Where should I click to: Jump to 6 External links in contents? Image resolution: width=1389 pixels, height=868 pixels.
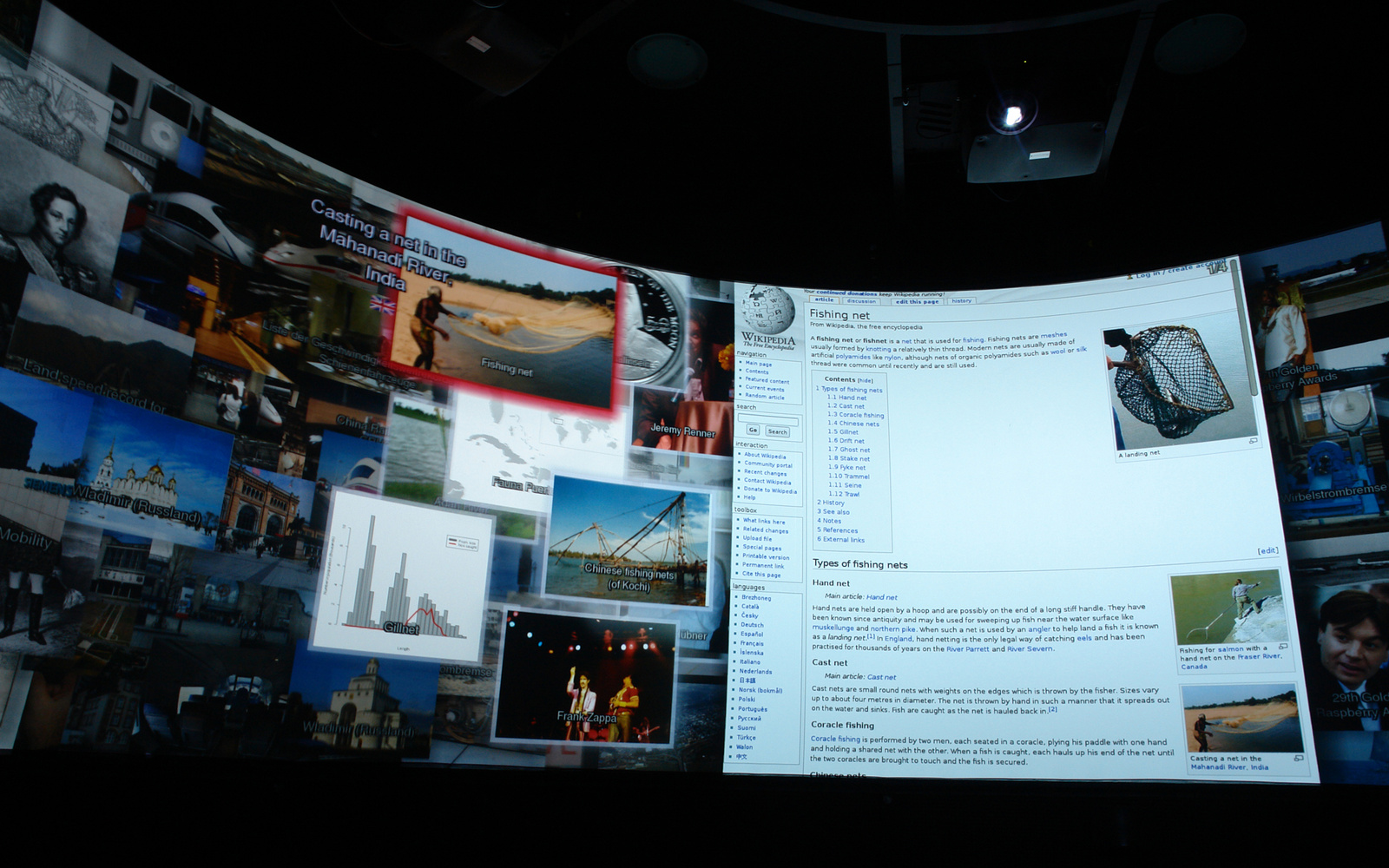840,540
